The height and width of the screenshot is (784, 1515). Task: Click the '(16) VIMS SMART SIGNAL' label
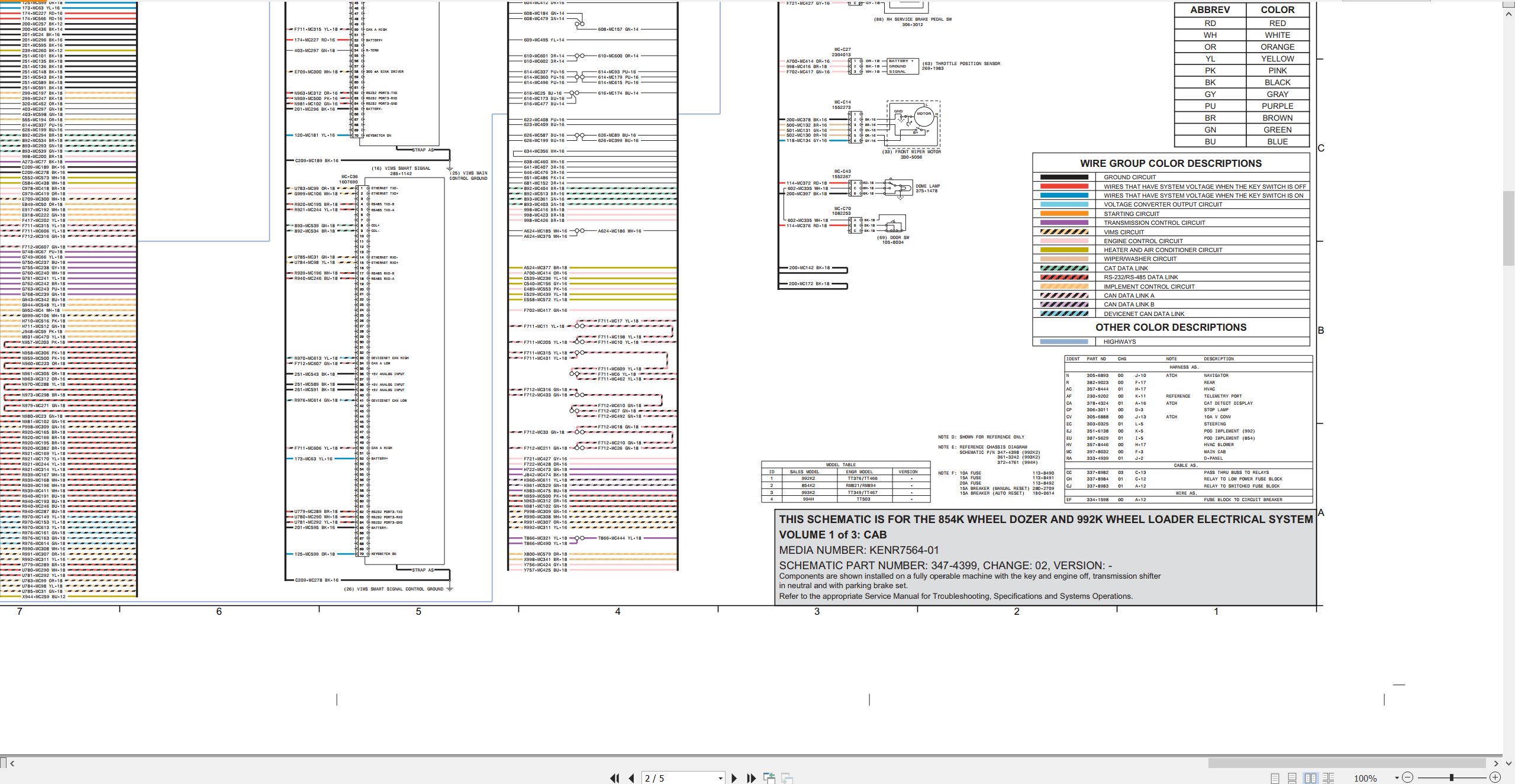point(401,168)
